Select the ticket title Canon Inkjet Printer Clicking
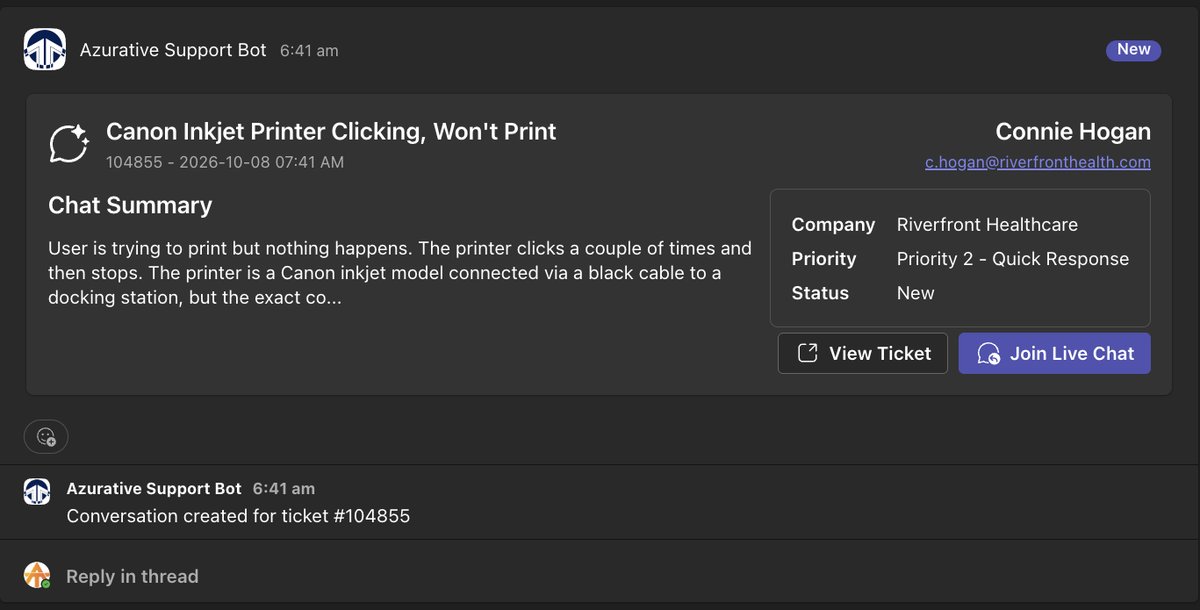The image size is (1200, 610). [x=331, y=131]
